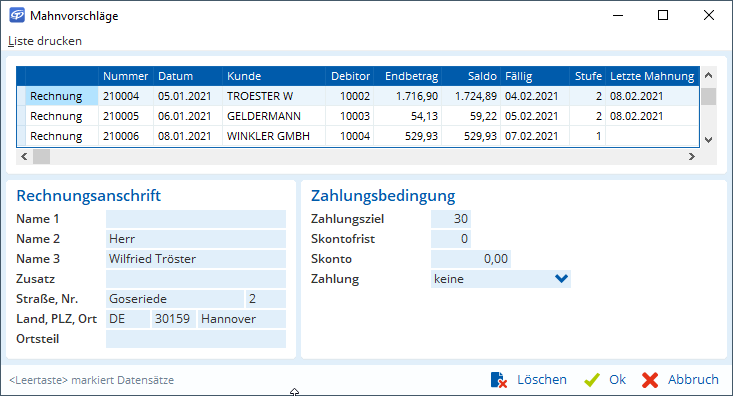Image resolution: width=733 pixels, height=396 pixels.
Task: Open the Zahlung dropdown showing keine
Action: 501,279
